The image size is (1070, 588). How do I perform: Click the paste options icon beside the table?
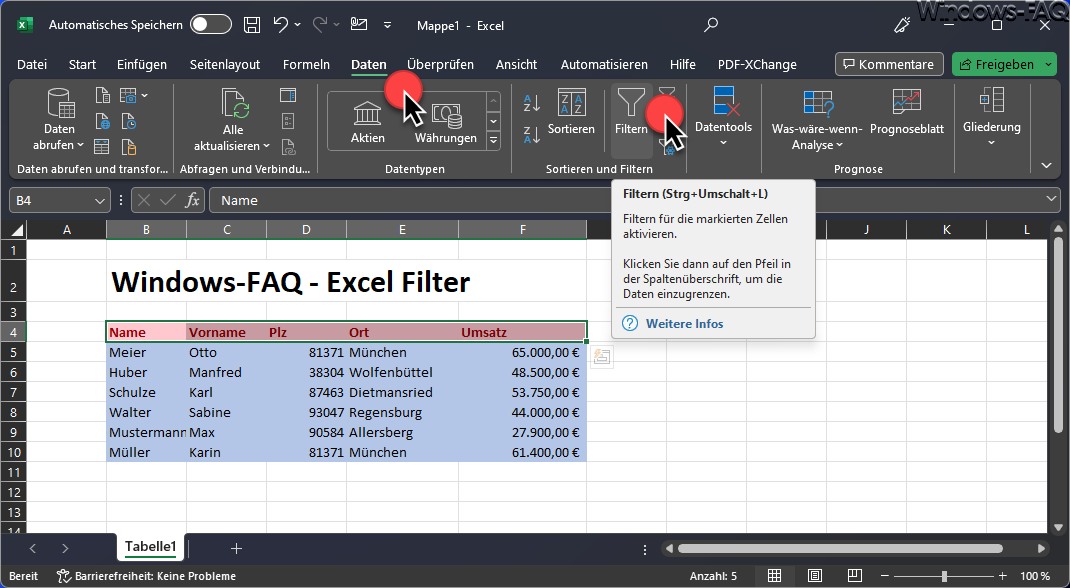click(601, 357)
